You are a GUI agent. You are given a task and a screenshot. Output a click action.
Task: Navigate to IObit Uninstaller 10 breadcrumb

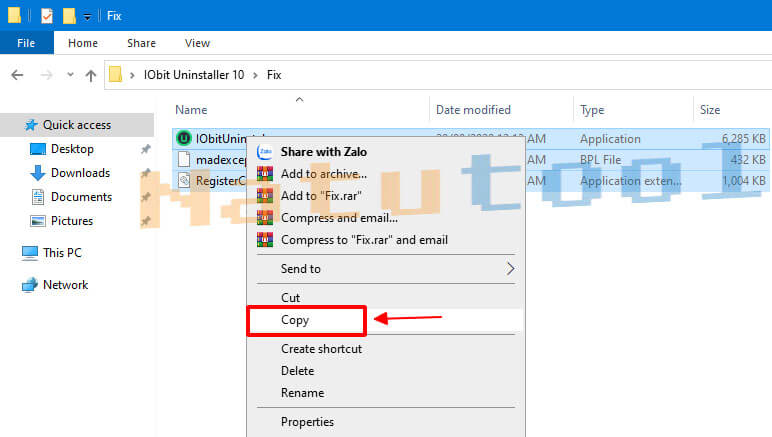click(194, 75)
